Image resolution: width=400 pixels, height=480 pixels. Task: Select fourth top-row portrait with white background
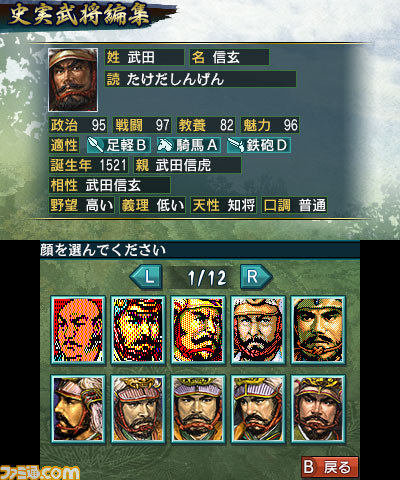click(x=258, y=330)
